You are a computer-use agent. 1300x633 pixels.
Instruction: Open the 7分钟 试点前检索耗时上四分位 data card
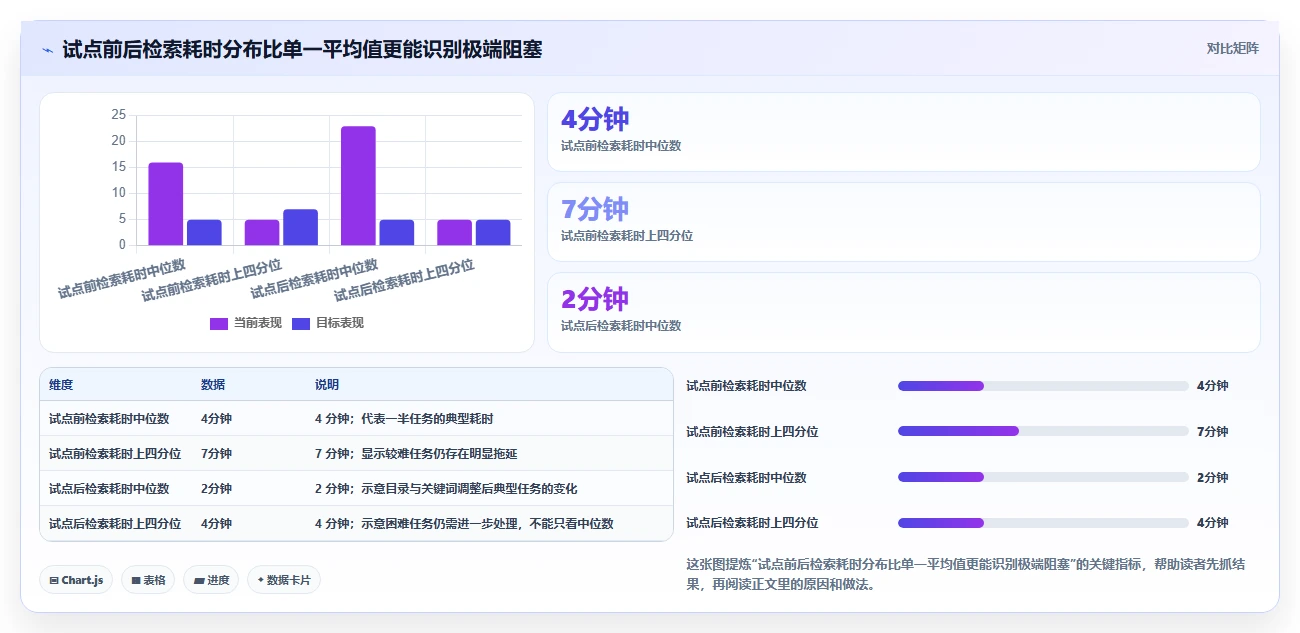pos(903,222)
